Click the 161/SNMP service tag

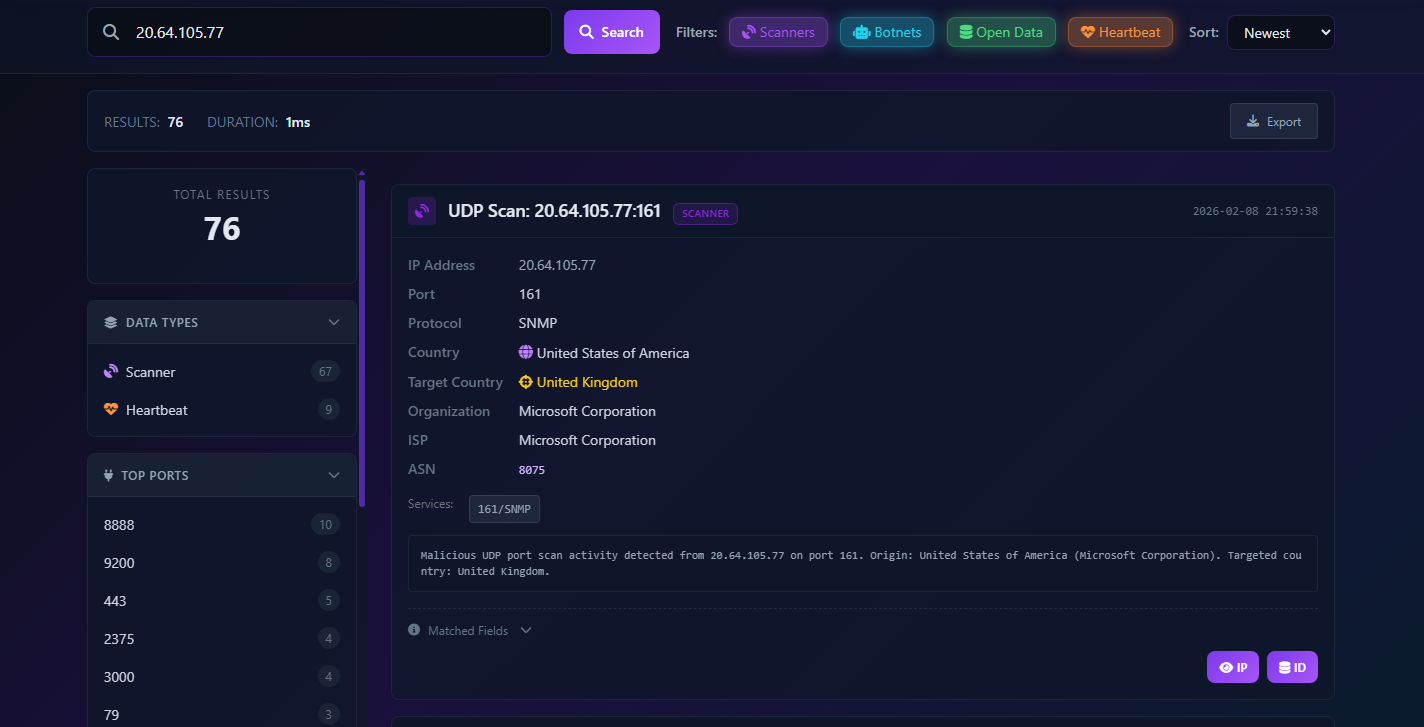pos(504,508)
